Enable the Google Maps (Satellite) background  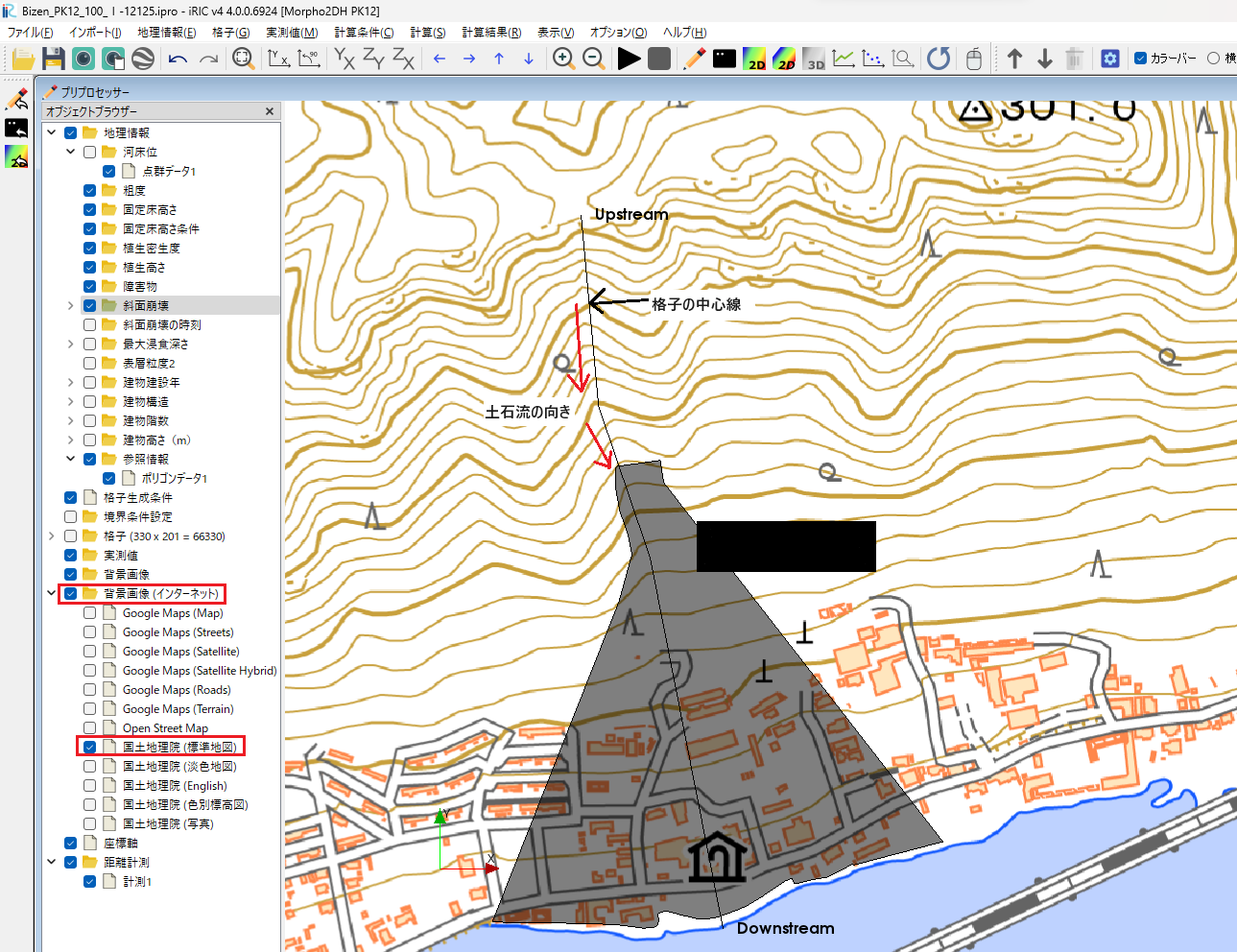[x=89, y=651]
